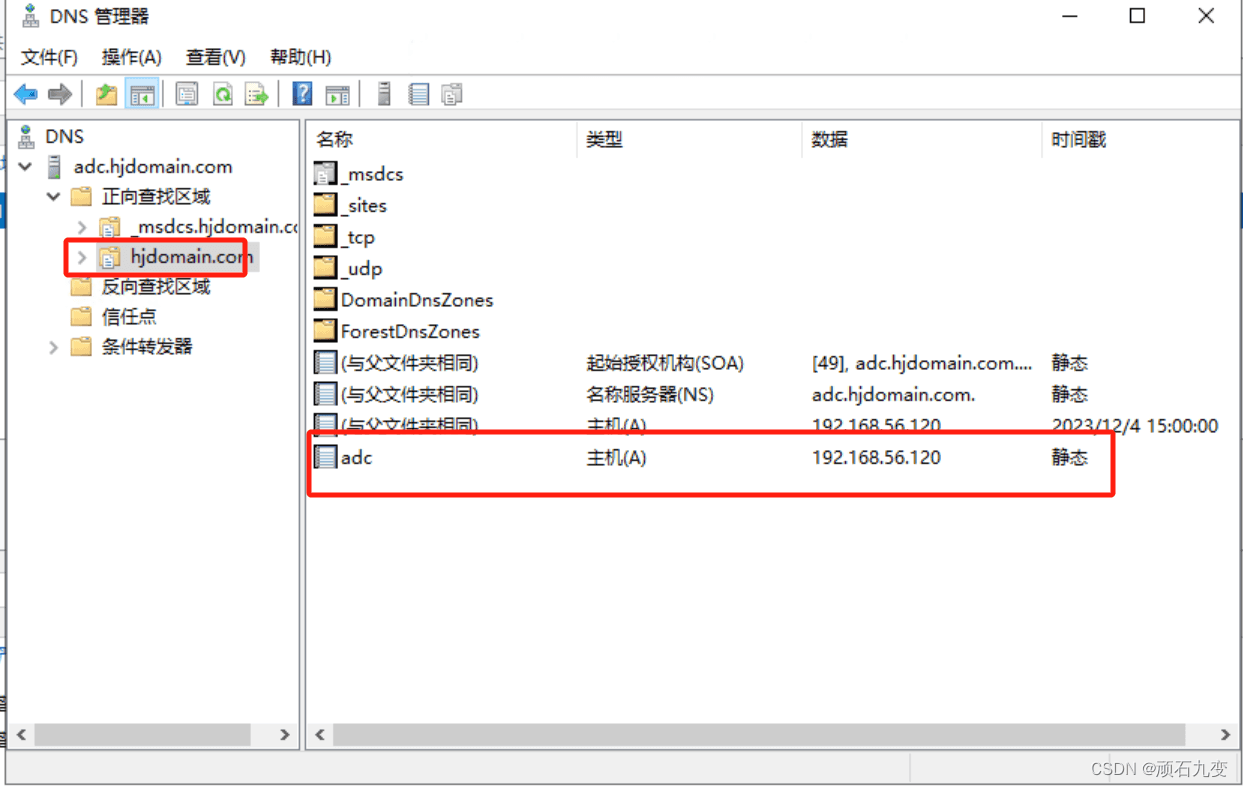Click the DNS root node icon in tree

[27, 136]
